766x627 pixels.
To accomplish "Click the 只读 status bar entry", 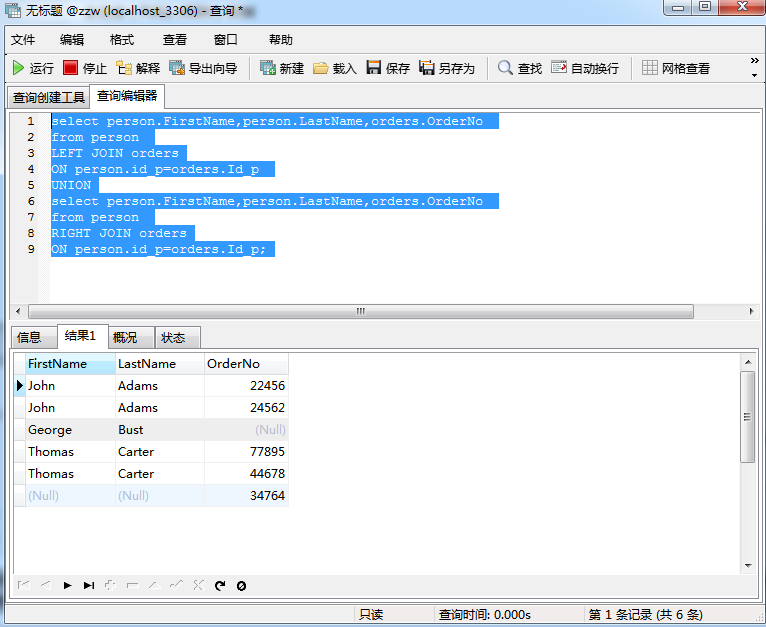I will tap(371, 614).
